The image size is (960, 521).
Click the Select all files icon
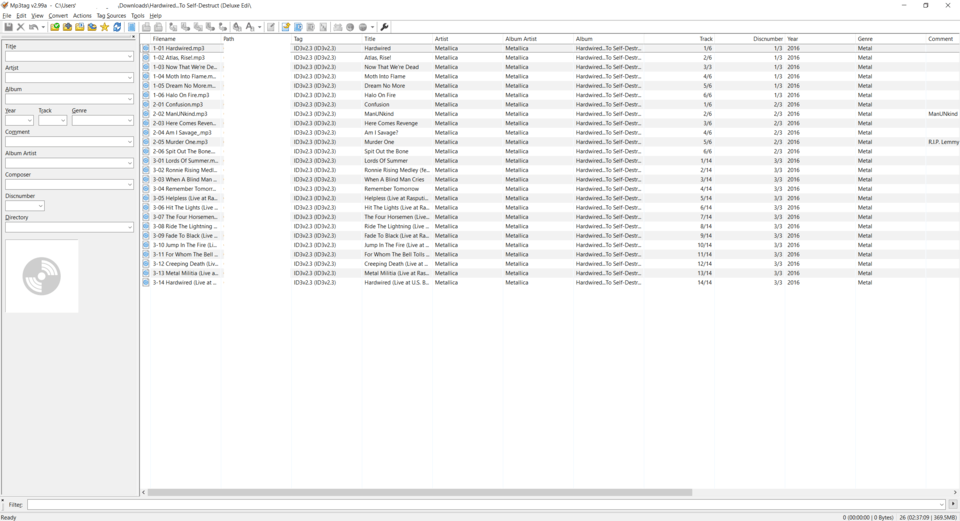(132, 27)
